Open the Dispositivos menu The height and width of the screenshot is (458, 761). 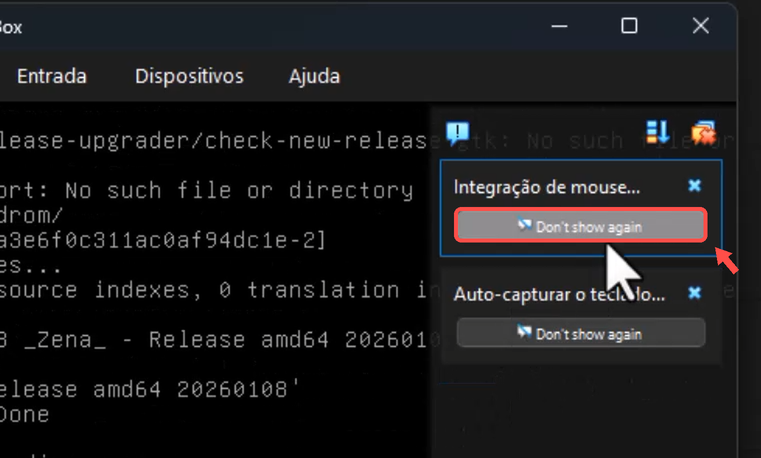[x=189, y=76]
